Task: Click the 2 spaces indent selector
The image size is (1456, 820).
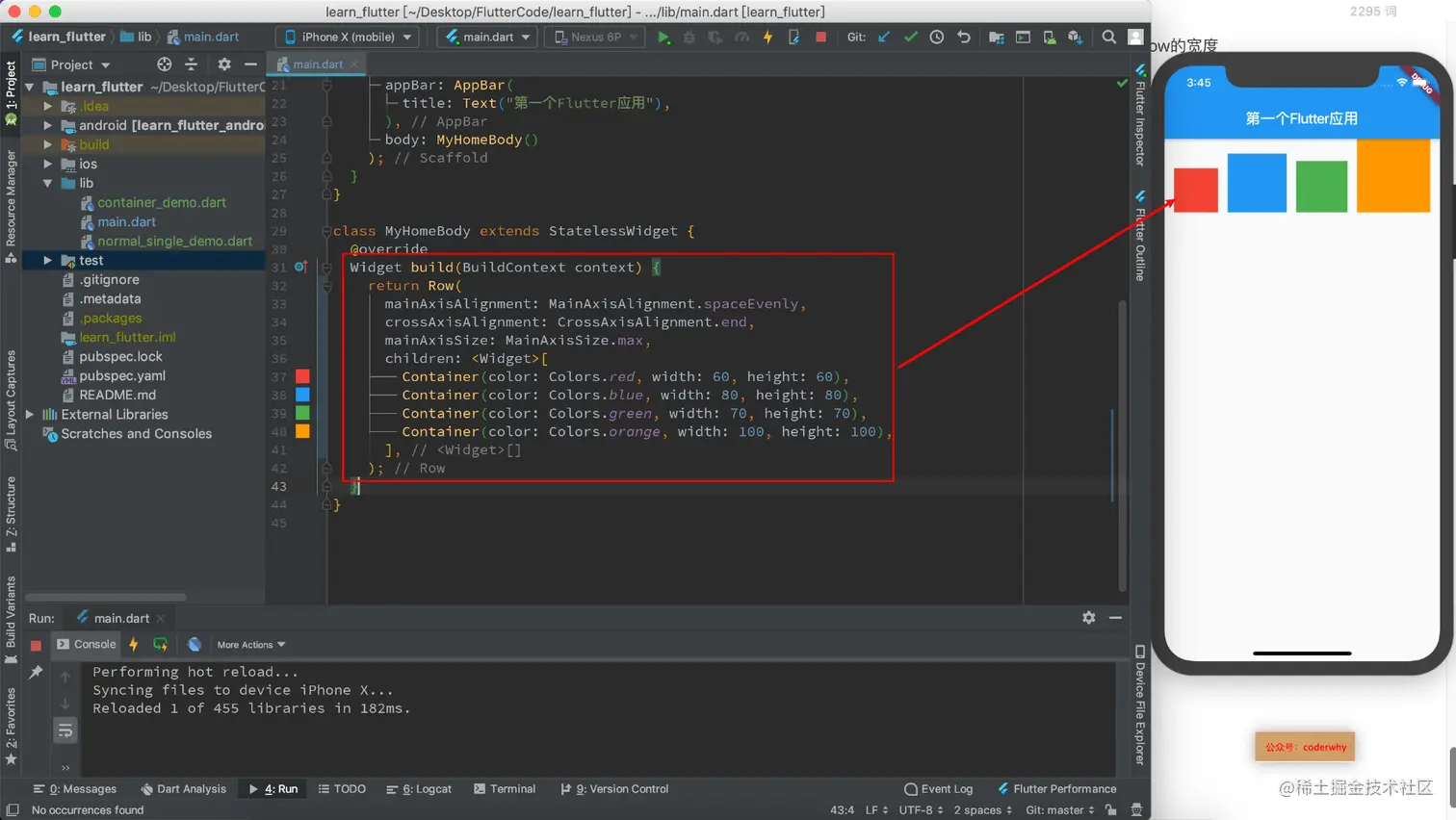Action: (x=983, y=810)
